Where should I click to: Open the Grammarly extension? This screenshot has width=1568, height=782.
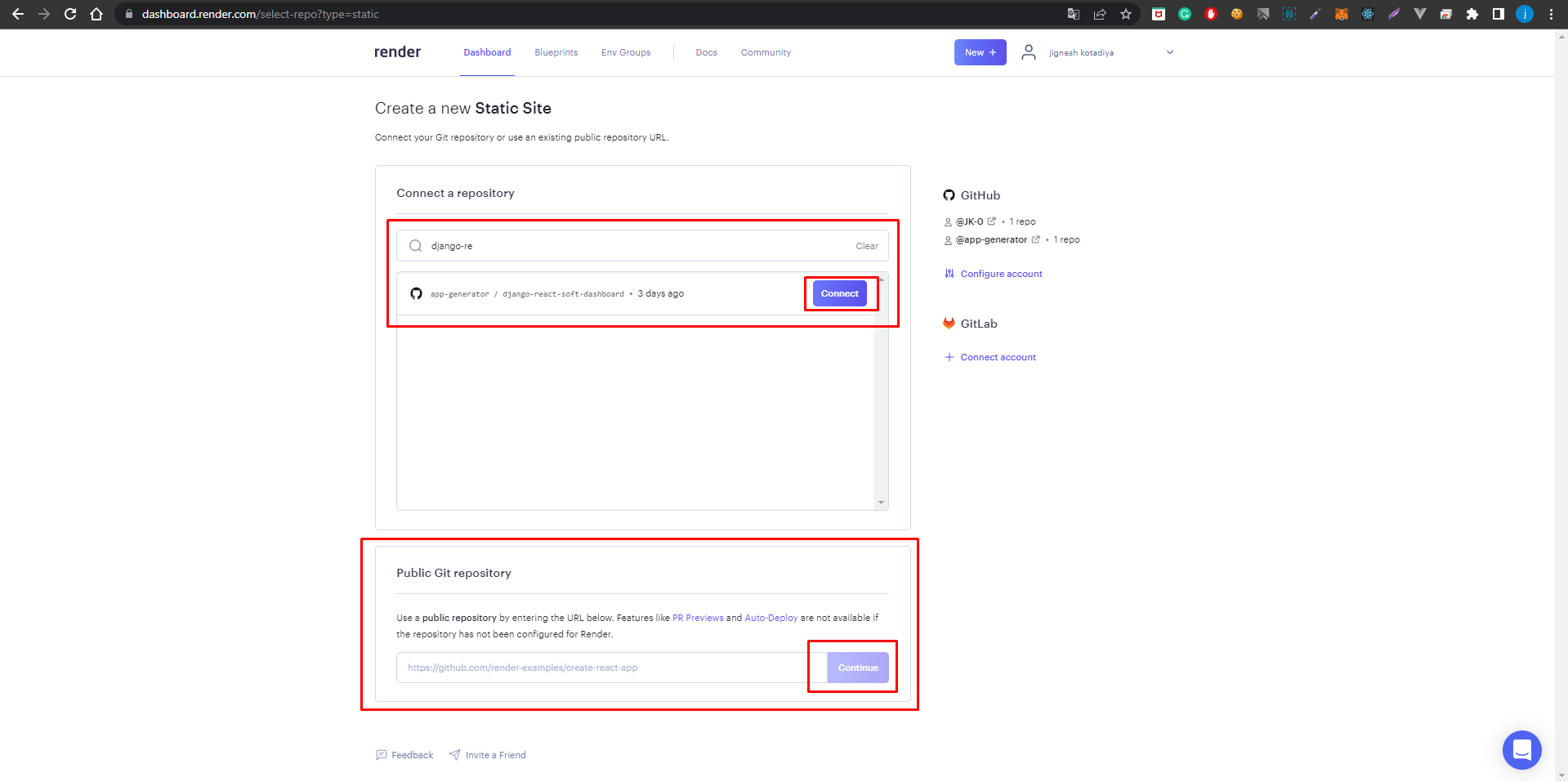tap(1185, 14)
